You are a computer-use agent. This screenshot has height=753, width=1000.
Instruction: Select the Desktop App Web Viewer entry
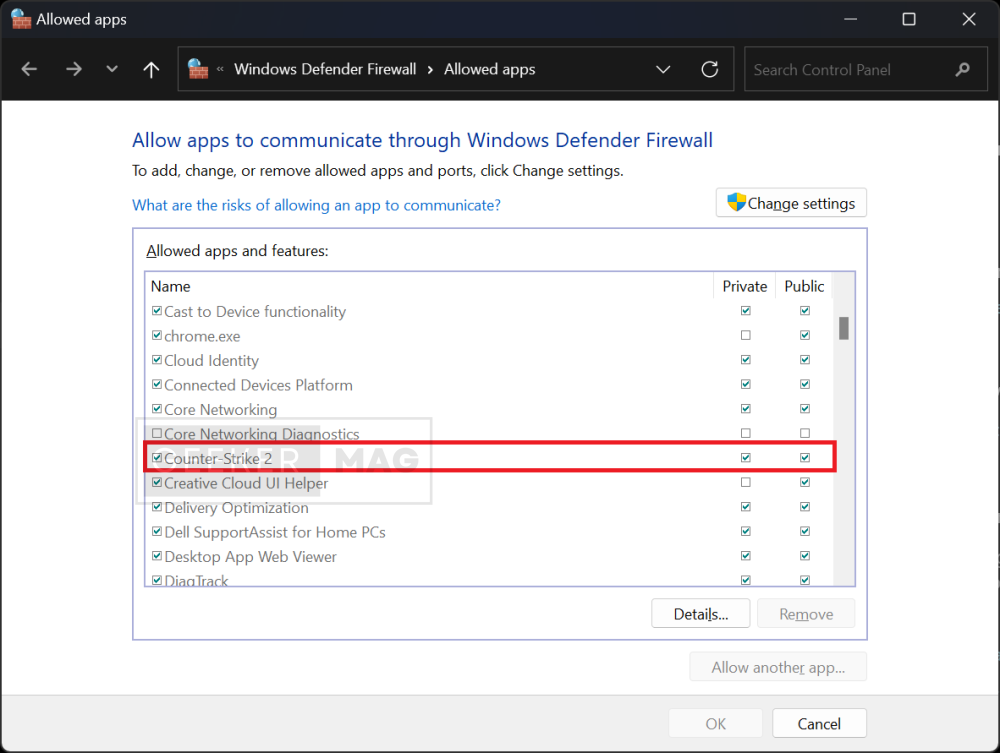click(x=251, y=557)
